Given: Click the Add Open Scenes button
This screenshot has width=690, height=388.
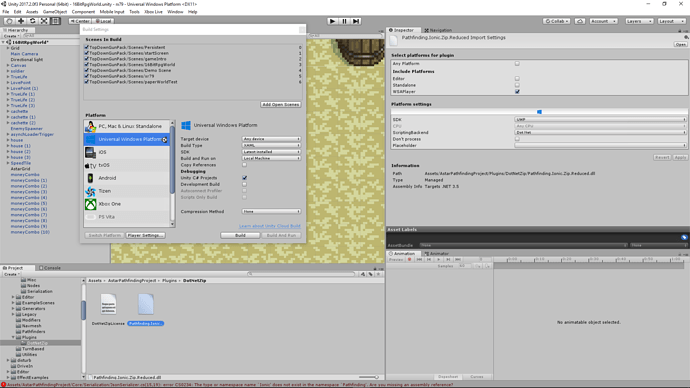Looking at the screenshot, I should tap(281, 105).
